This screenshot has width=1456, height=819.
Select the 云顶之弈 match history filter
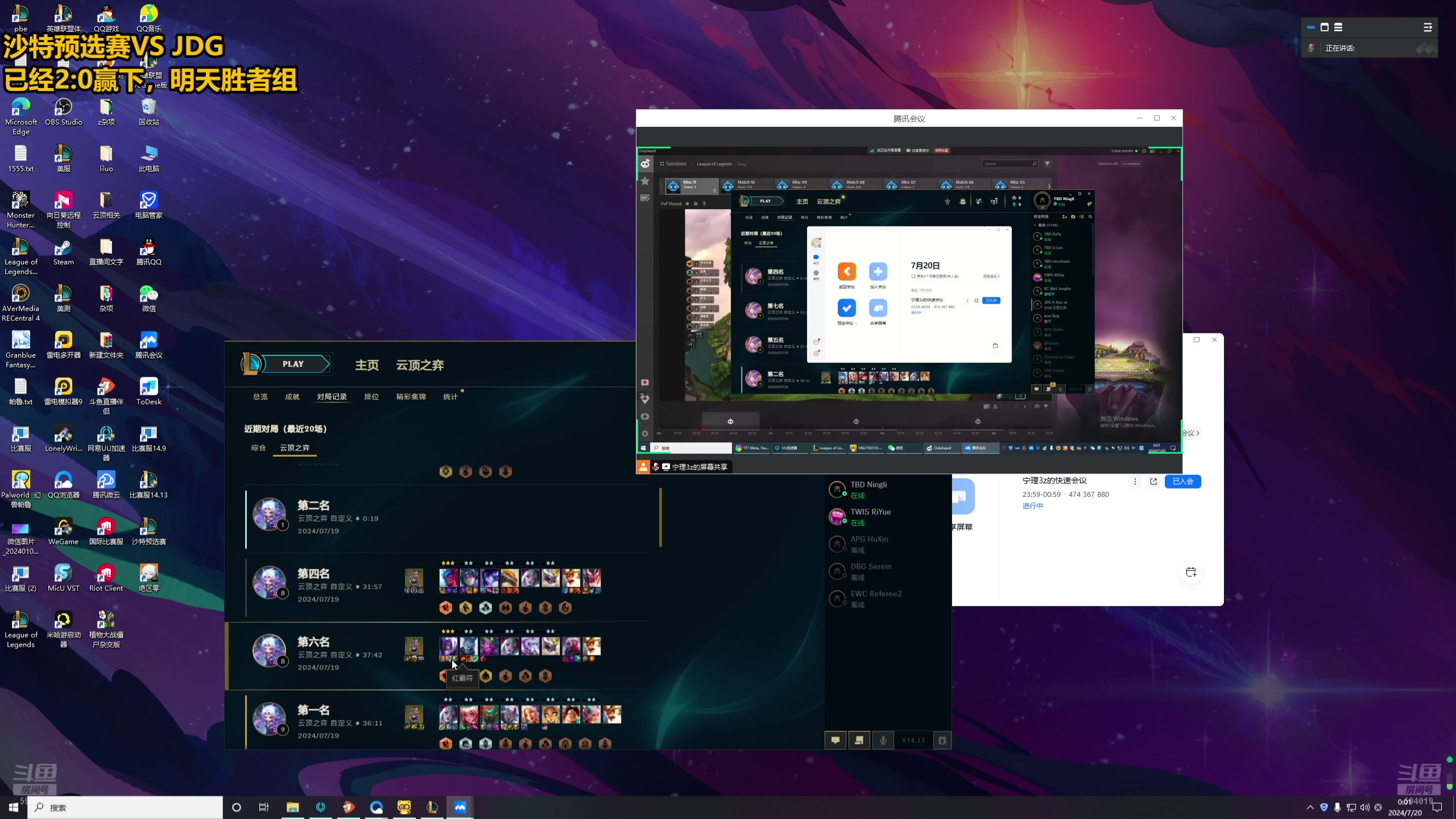pyautogui.click(x=295, y=448)
